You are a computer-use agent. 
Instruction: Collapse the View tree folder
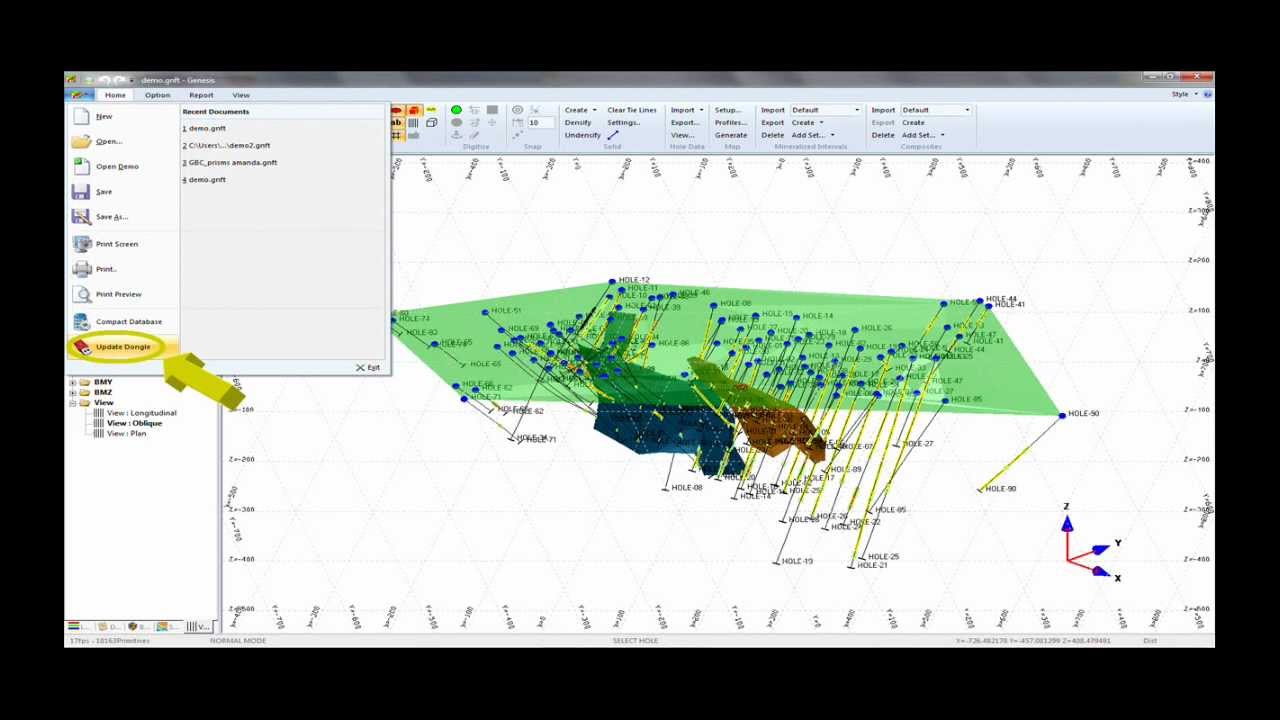pyautogui.click(x=72, y=403)
